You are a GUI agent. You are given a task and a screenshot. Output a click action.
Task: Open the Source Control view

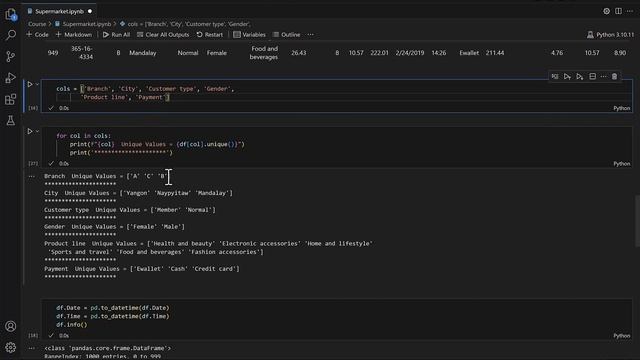tap(11, 57)
